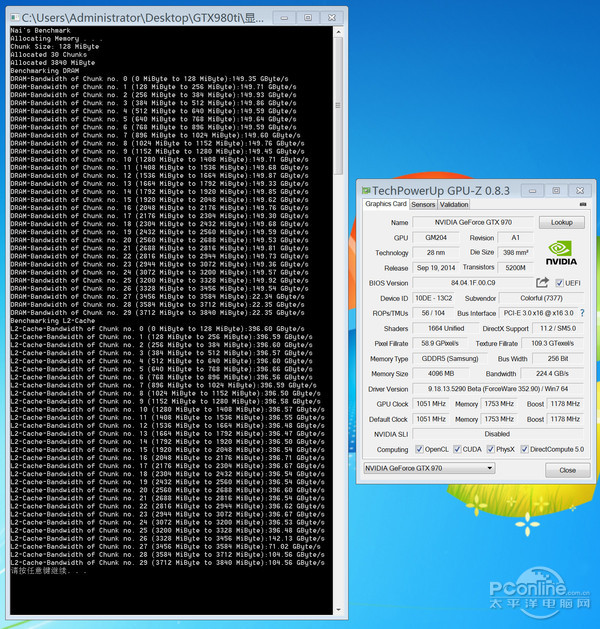600x629 pixels.
Task: Click the Device ID field 10DE - 13C2
Action: coord(434,298)
